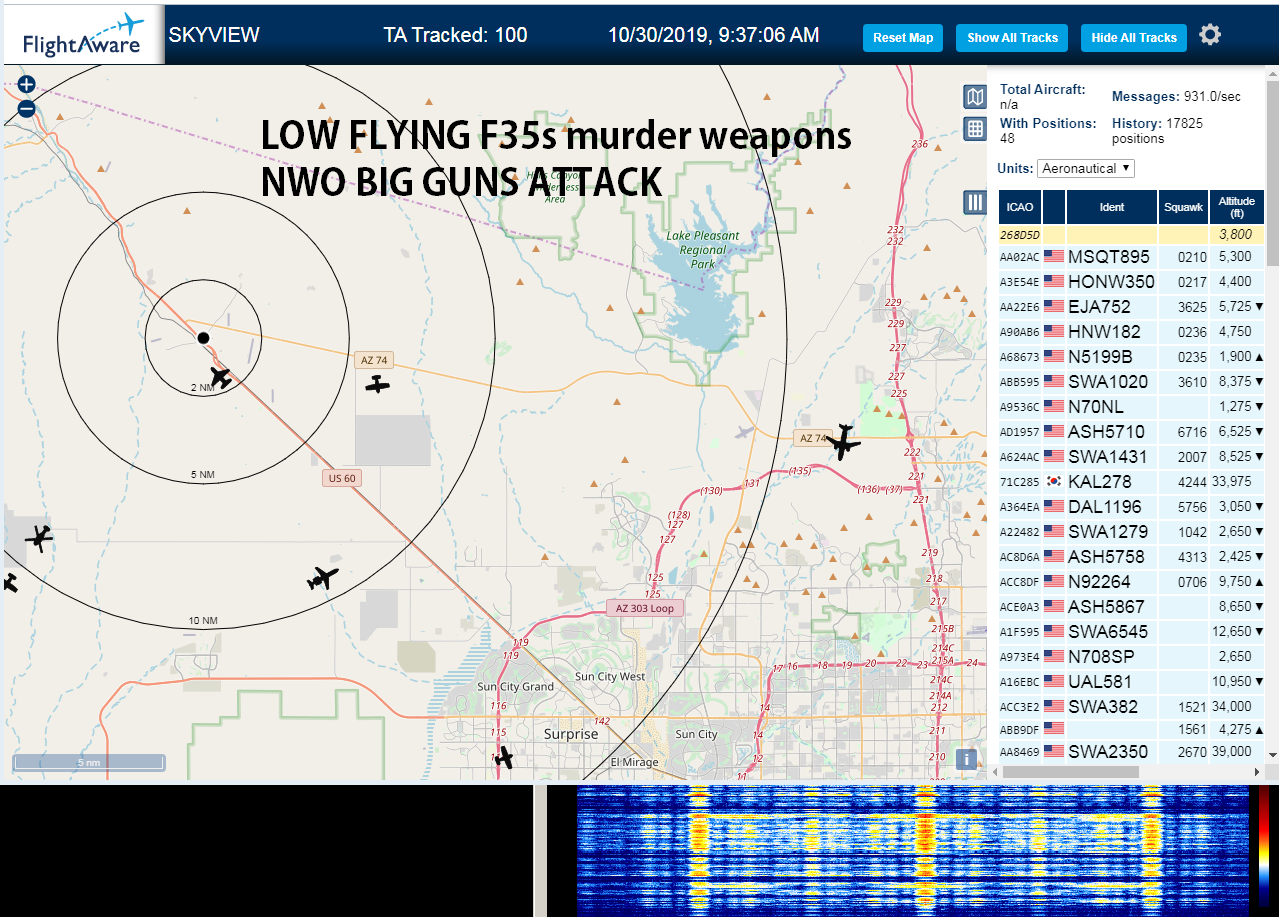The image size is (1279, 917).
Task: Select the DAL1196 flight row
Action: [x=1132, y=507]
